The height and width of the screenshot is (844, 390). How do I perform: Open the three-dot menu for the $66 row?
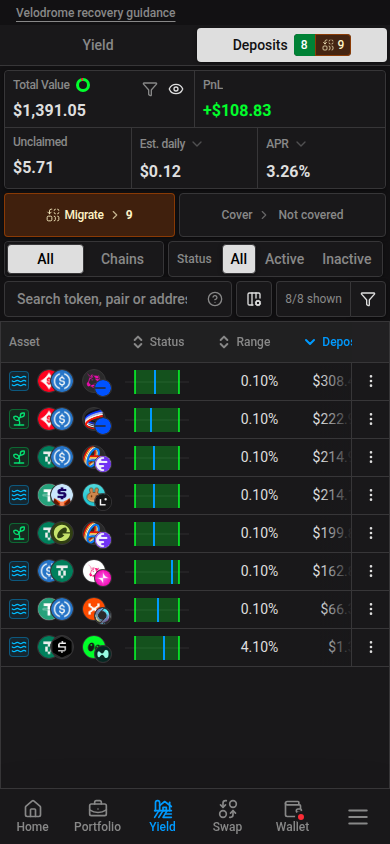pyautogui.click(x=371, y=609)
